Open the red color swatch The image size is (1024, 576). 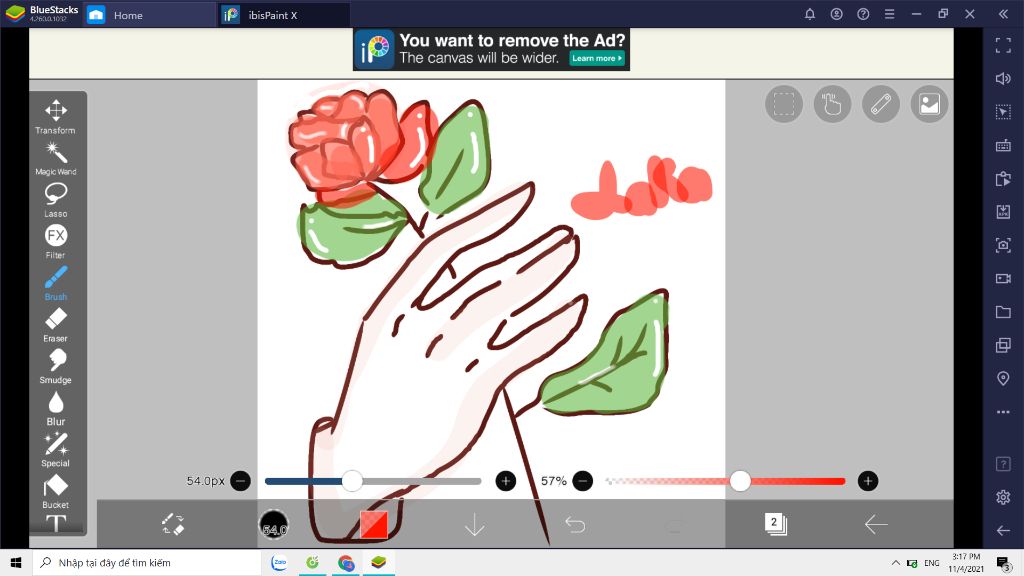374,524
